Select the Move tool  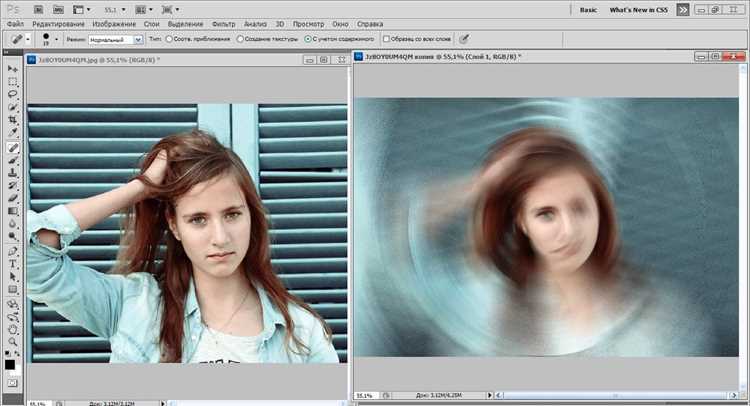[x=12, y=69]
